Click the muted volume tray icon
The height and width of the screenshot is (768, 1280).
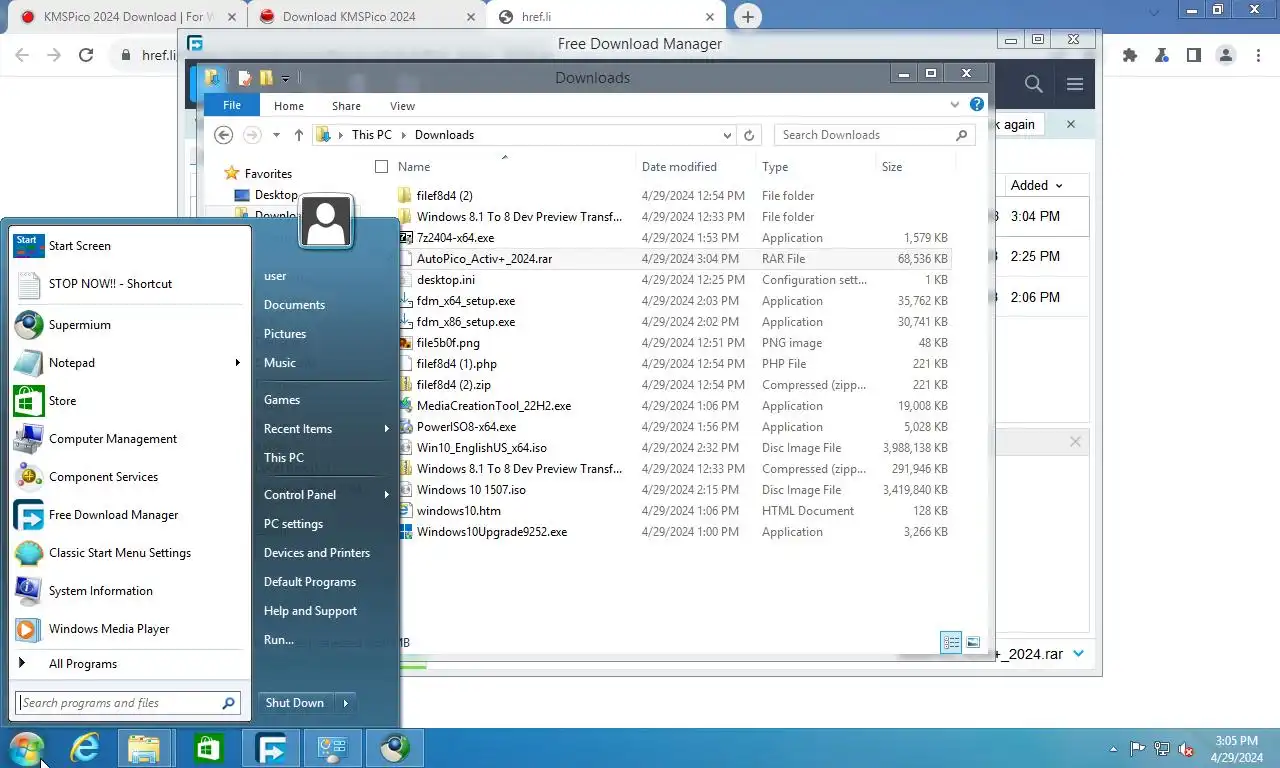[1186, 749]
